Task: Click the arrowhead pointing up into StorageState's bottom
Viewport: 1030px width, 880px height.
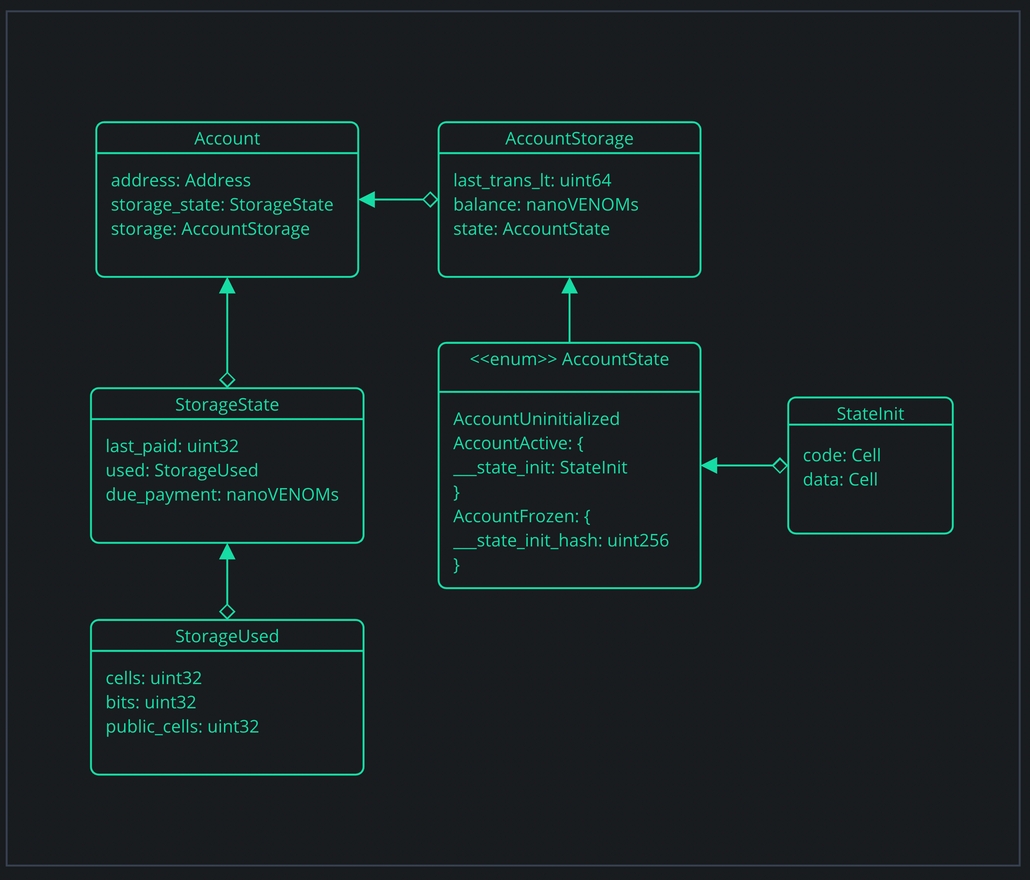Action: point(227,552)
